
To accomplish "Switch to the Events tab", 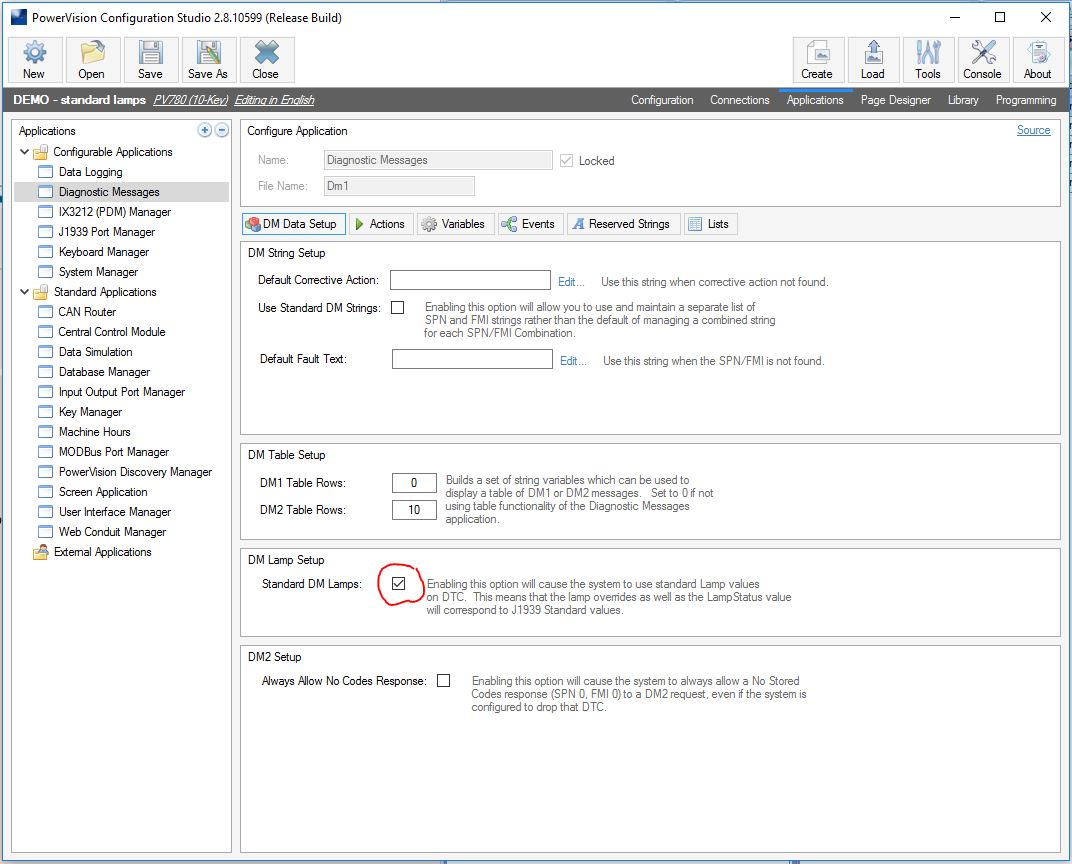I will 530,224.
